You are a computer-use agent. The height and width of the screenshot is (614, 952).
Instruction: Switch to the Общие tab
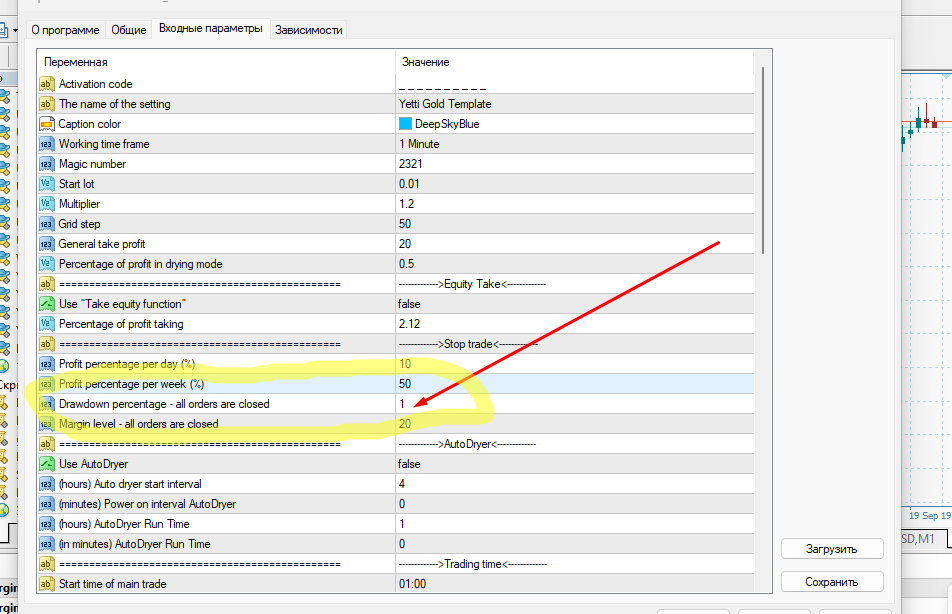[129, 30]
